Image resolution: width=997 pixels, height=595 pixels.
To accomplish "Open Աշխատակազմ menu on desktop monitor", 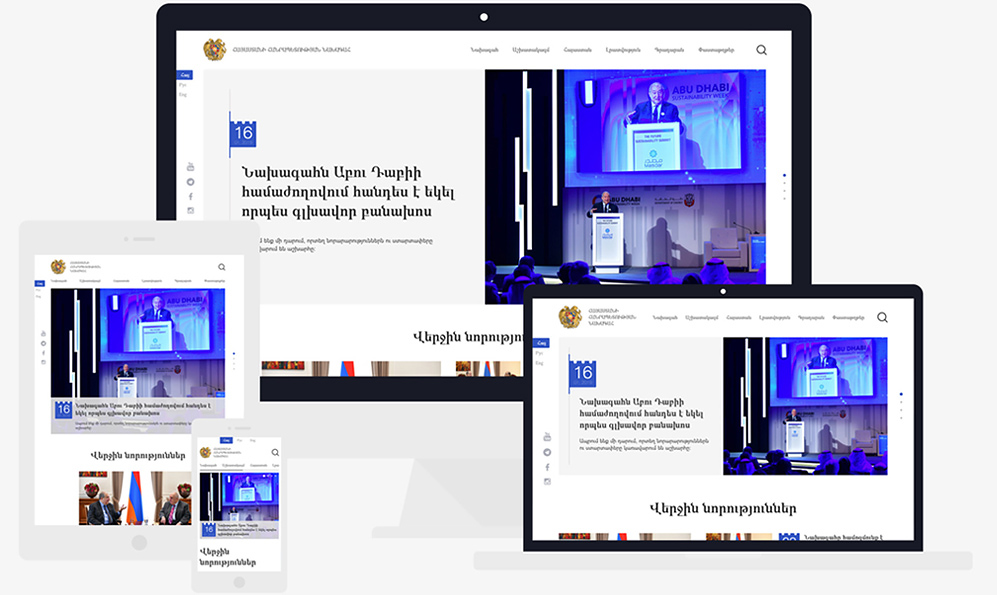I will pyautogui.click(x=530, y=50).
